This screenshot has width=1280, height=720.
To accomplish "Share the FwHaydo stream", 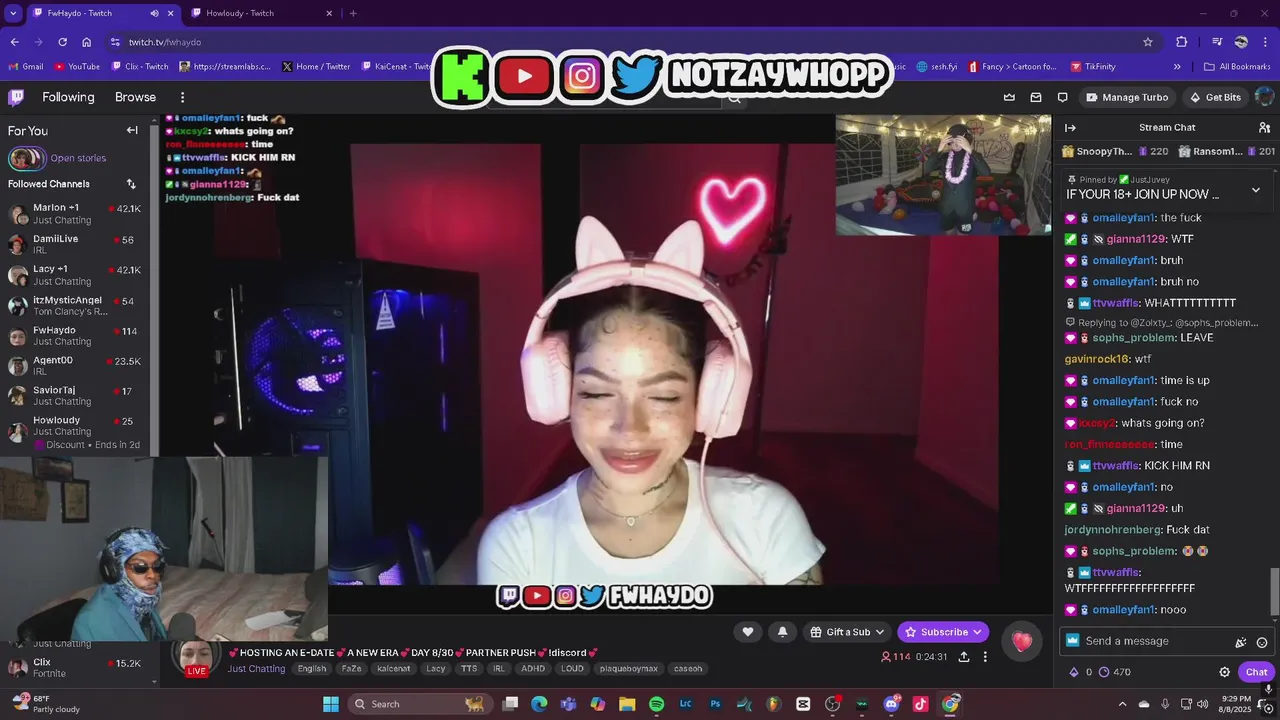I will 964,657.
